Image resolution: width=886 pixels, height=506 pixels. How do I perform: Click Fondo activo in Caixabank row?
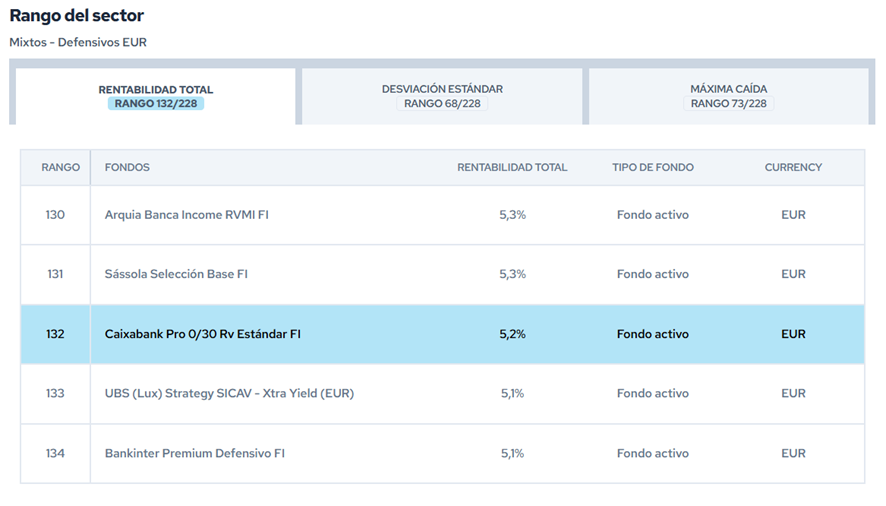coord(653,334)
